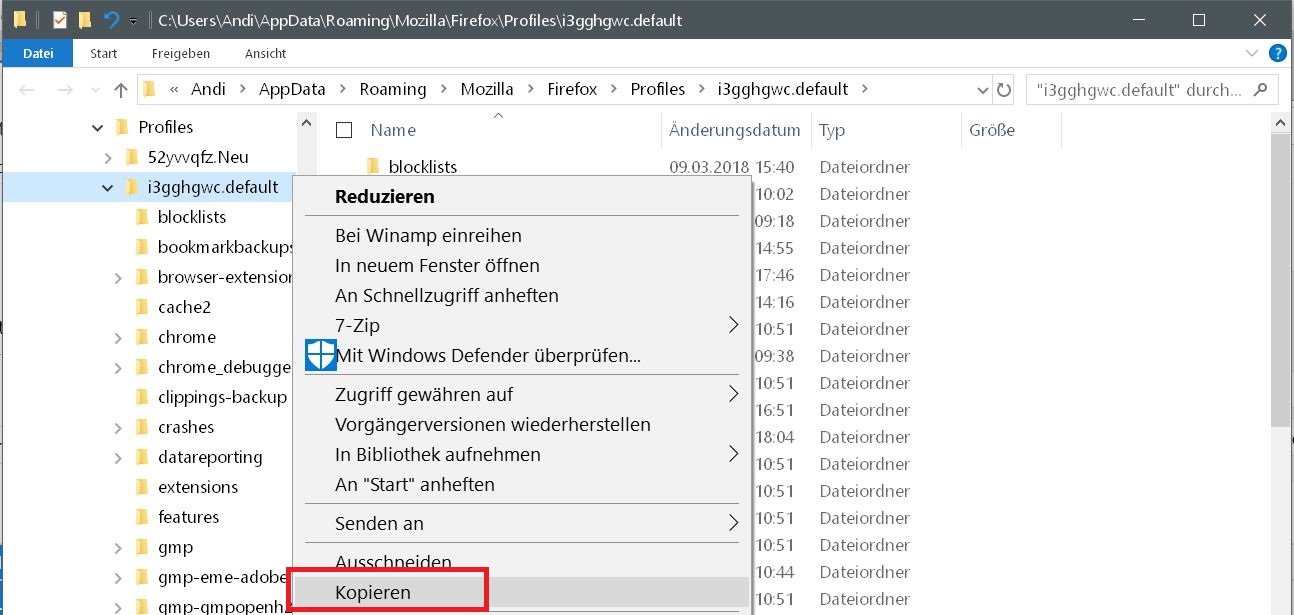Go up one folder level arrow
Viewport: 1294px width, 615px height.
click(121, 89)
